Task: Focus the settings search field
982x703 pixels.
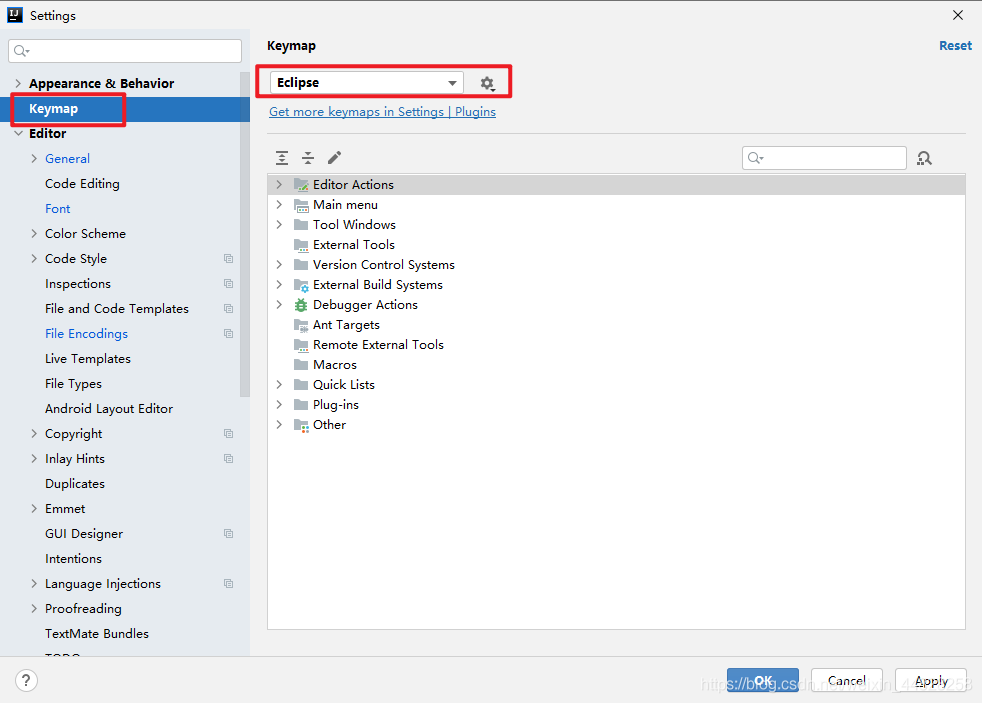Action: pyautogui.click(x=125, y=51)
